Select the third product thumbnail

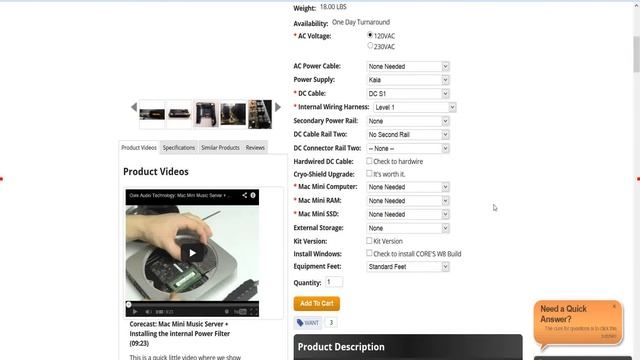(x=206, y=114)
